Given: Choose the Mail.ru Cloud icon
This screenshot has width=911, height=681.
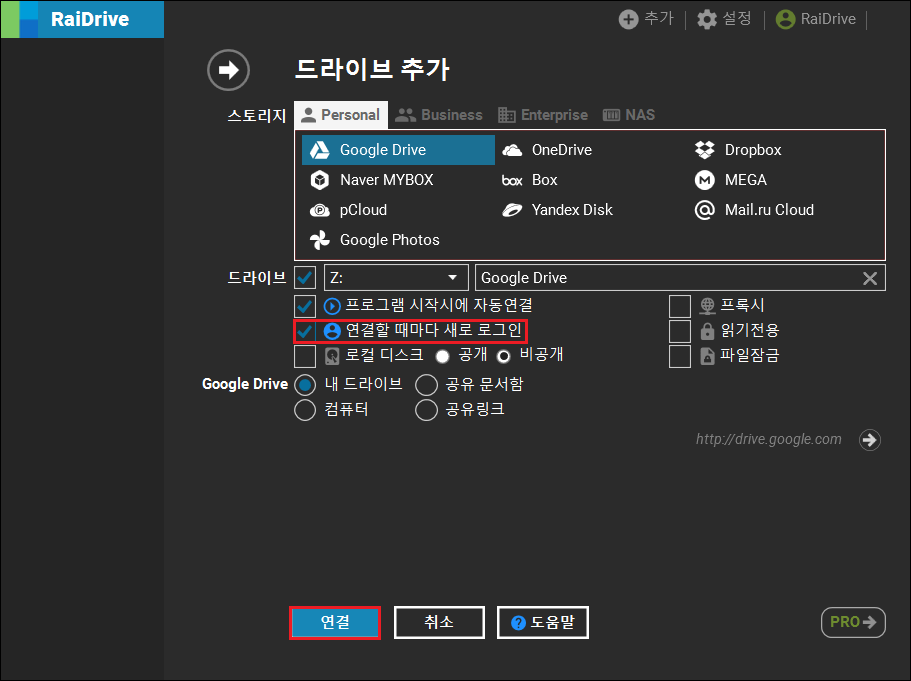Looking at the screenshot, I should [705, 210].
